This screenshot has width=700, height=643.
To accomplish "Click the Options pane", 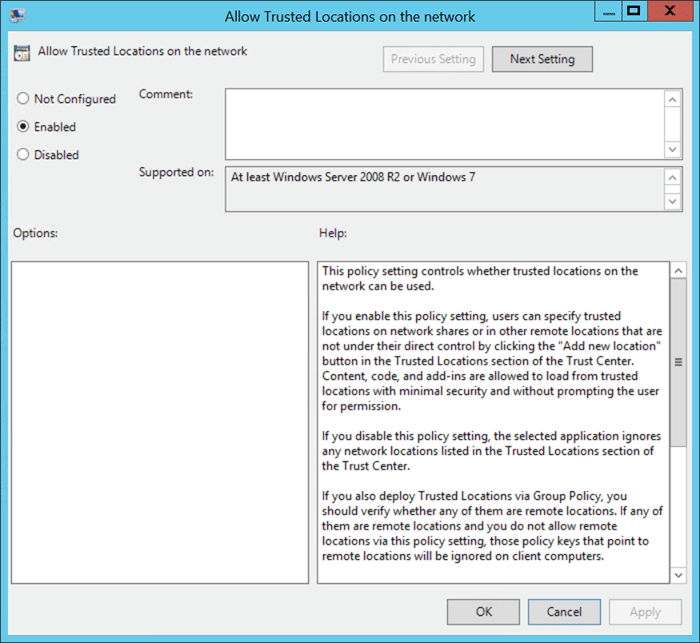I will coord(160,422).
